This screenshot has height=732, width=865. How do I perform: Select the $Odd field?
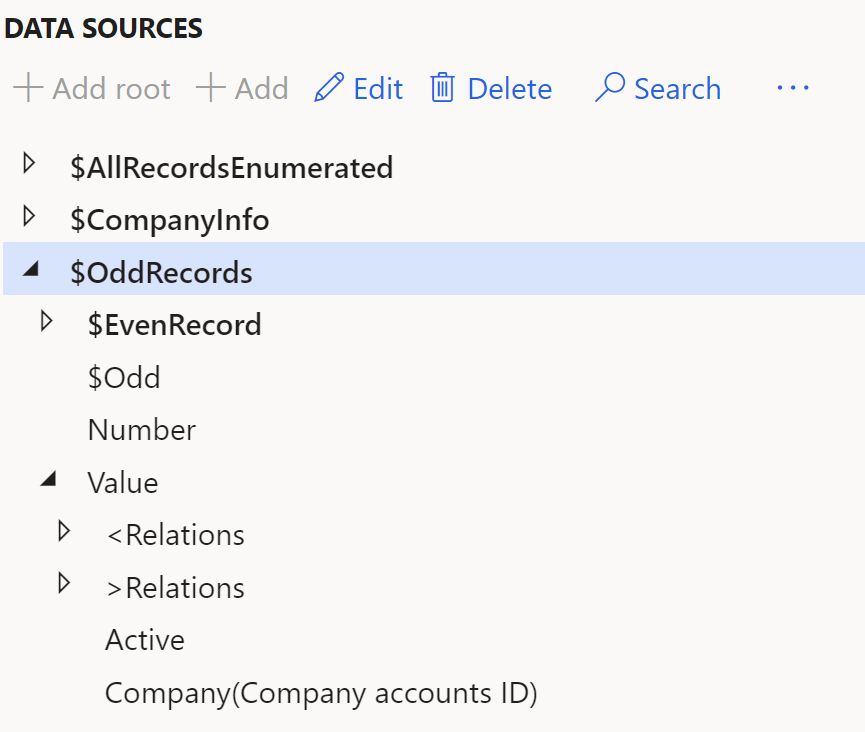pos(124,378)
